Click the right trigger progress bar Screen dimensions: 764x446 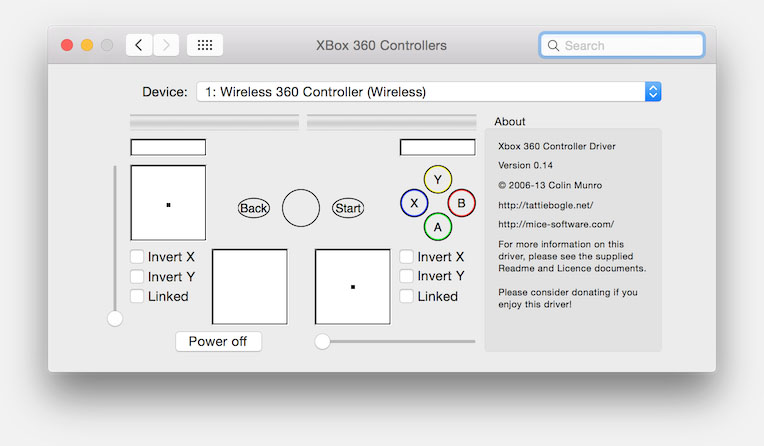[x=391, y=122]
